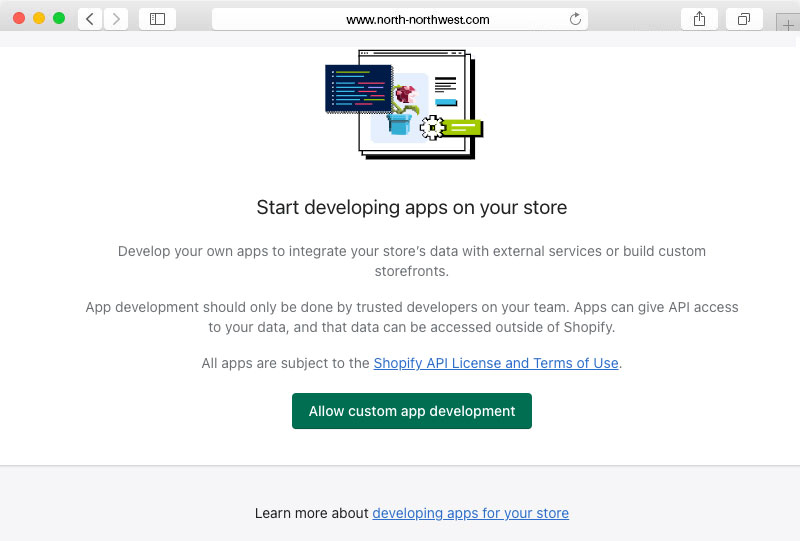Show the tab overview
Viewport: 800px width, 541px height.
[x=744, y=19]
